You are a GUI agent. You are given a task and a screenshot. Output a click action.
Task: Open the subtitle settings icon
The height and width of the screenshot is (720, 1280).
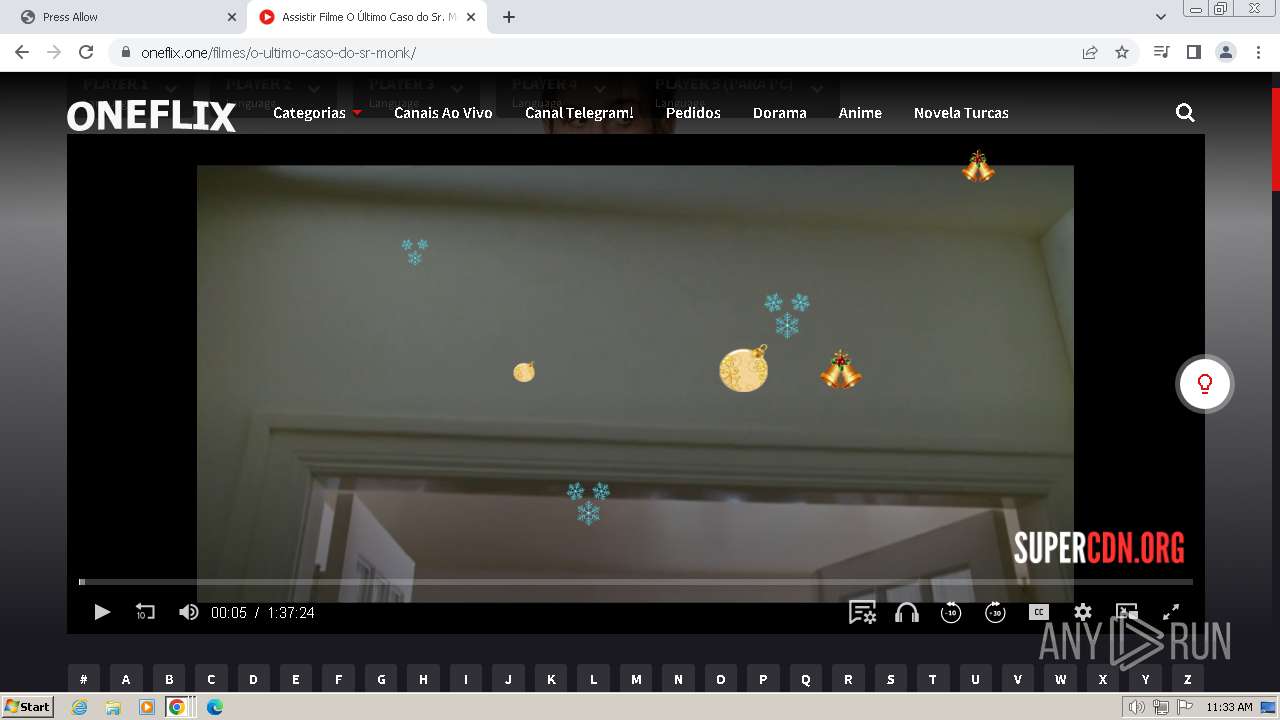(862, 612)
